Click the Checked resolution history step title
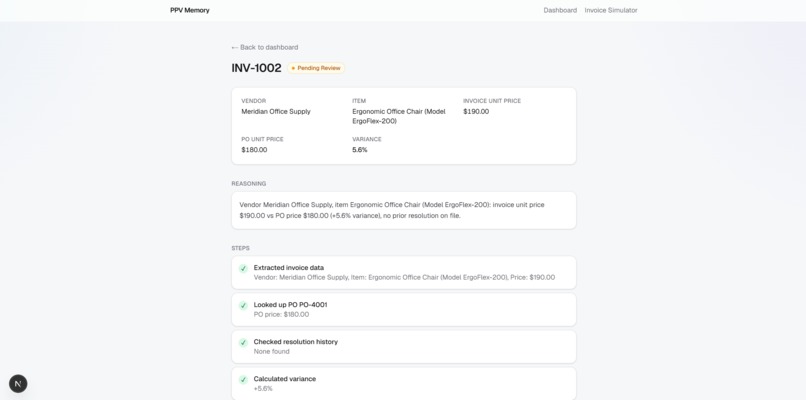The width and height of the screenshot is (806, 400). (x=296, y=342)
